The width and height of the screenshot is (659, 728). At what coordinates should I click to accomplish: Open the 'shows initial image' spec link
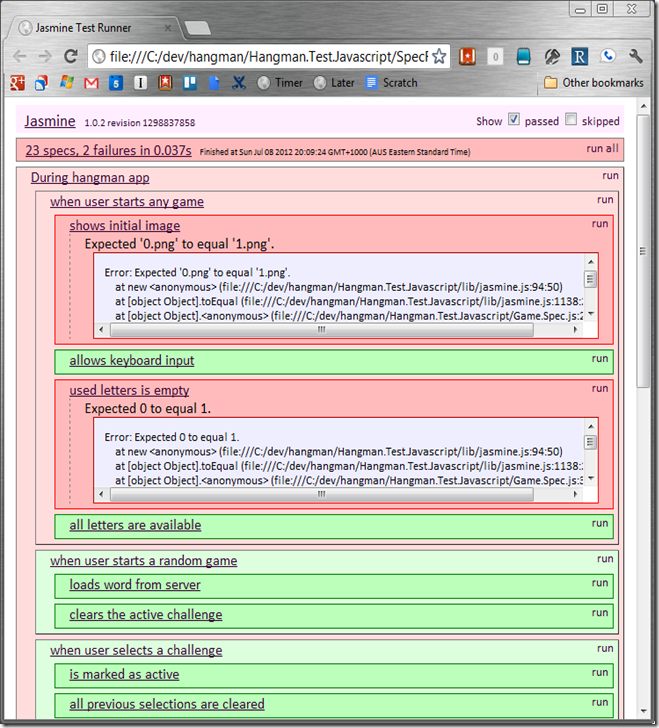[x=124, y=226]
